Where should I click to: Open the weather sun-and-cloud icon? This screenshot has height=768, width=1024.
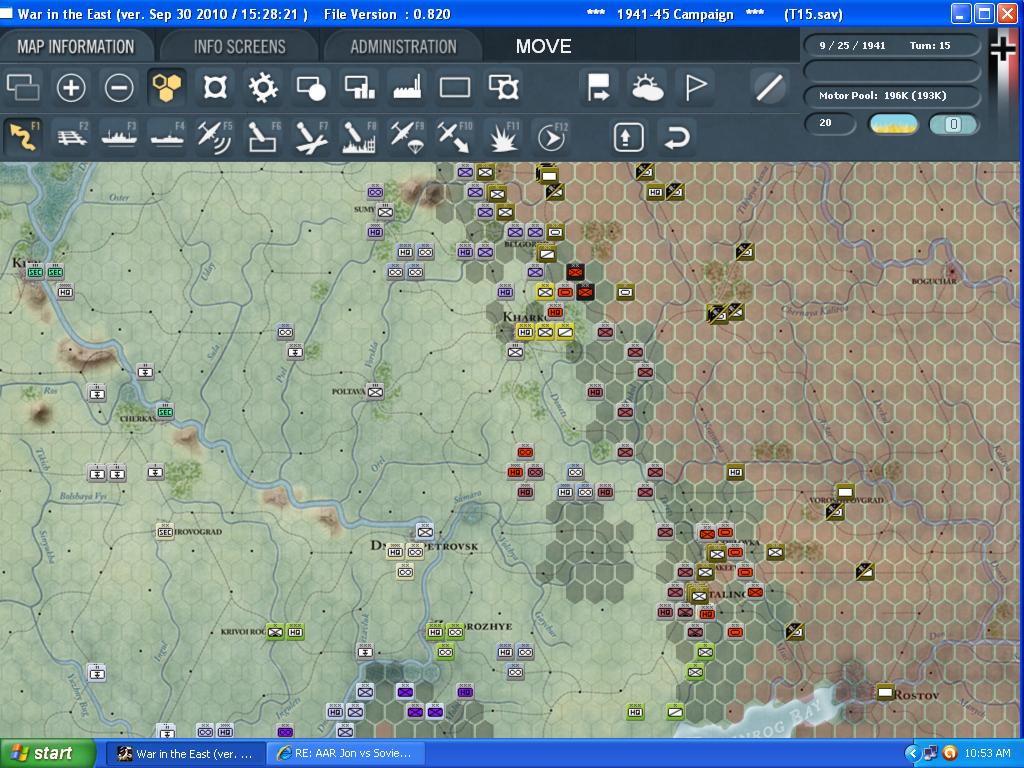[x=647, y=87]
